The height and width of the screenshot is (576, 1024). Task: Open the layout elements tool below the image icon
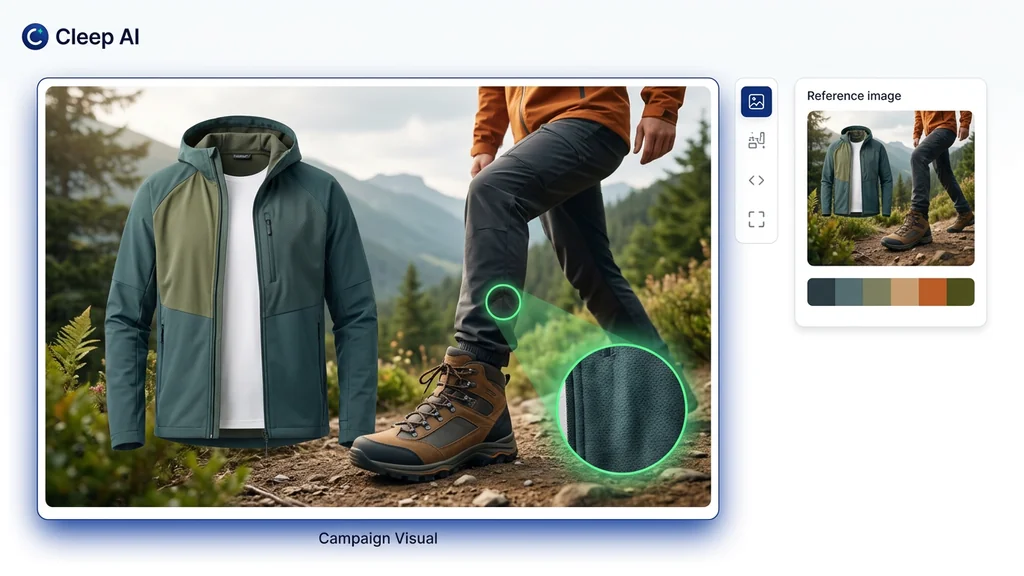[x=756, y=141]
